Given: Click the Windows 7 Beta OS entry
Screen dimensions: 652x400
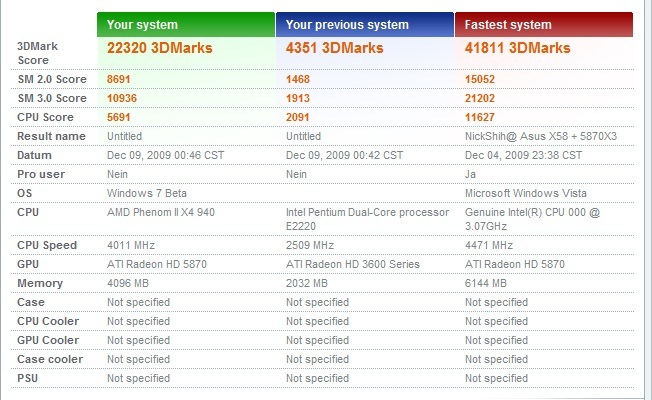Looking at the screenshot, I should click(147, 193).
